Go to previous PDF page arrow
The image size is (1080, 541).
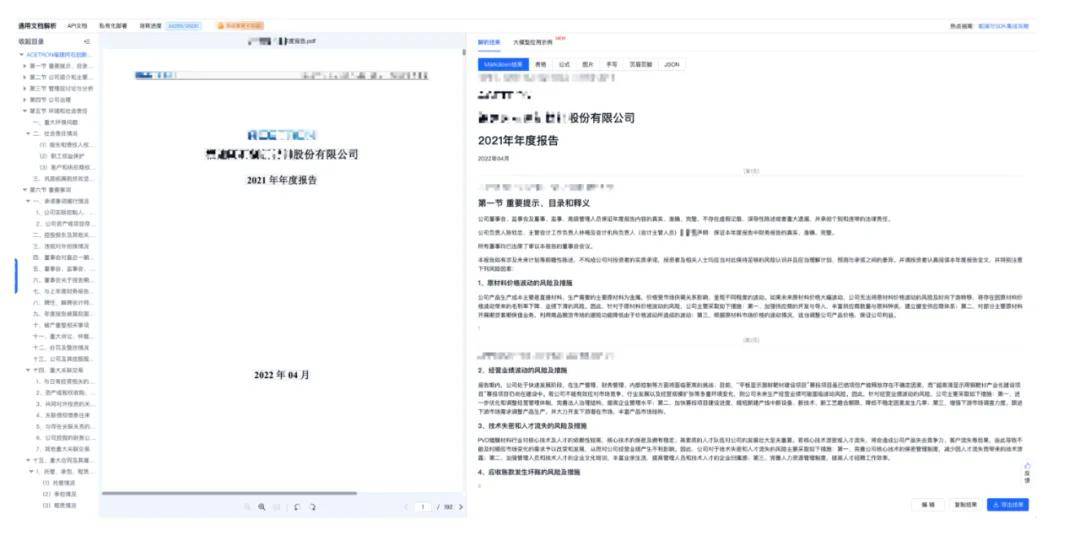click(405, 507)
